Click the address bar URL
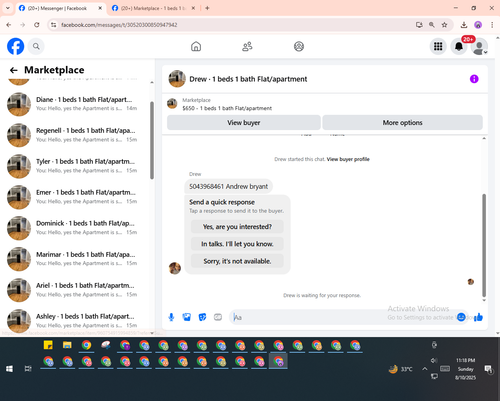Viewport: 500px width, 401px height. pyautogui.click(x=119, y=25)
